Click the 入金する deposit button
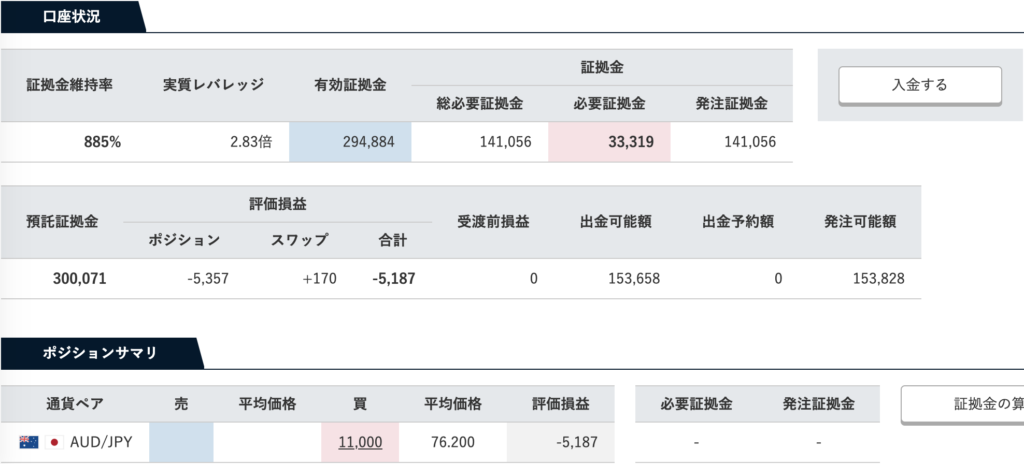Screen dimensions: 1024x464 [920, 85]
